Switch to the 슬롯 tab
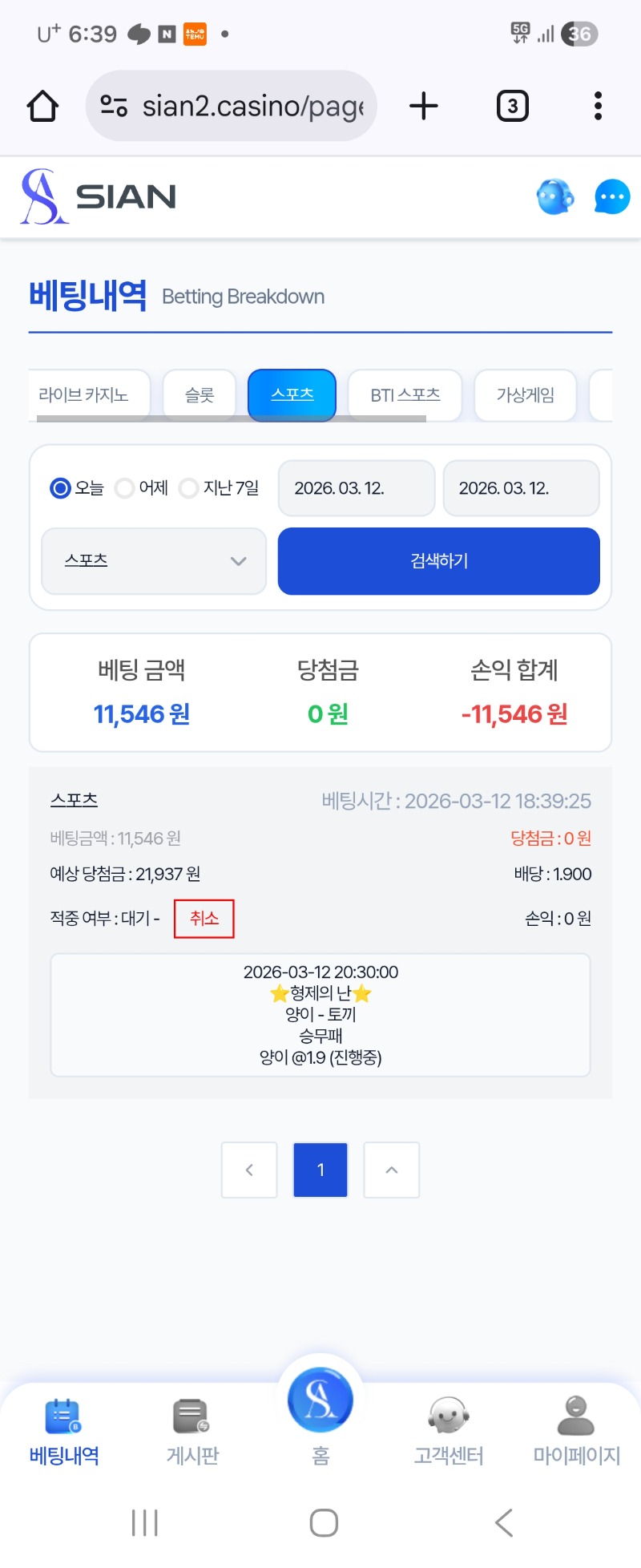 click(x=200, y=394)
